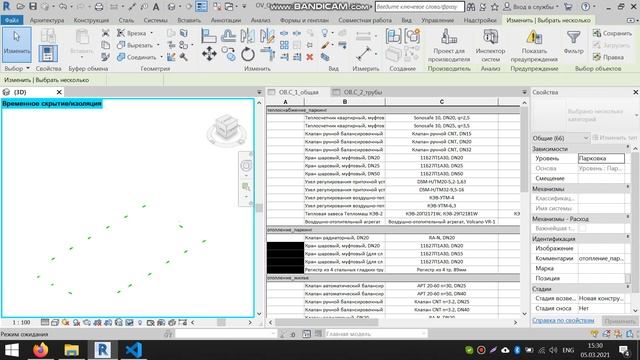Open Показать предупреждения warnings tool
Screen dimensions: 640x360
534,46
